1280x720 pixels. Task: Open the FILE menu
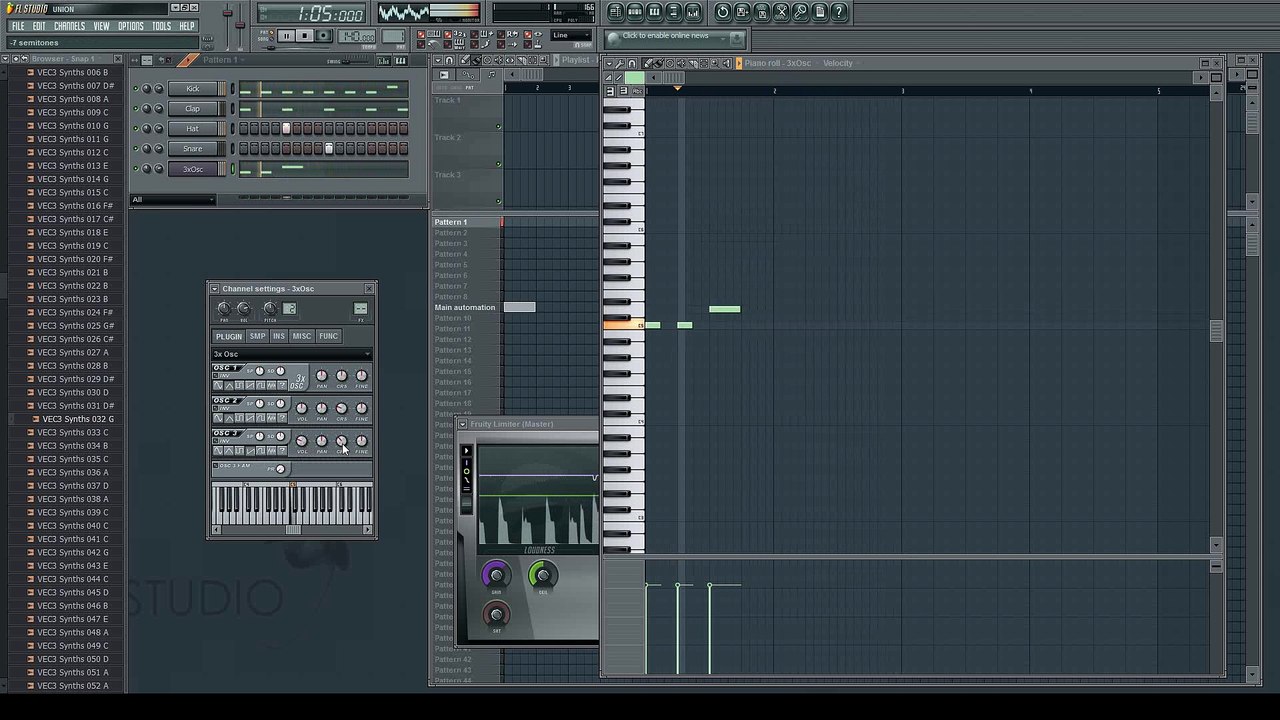pyautogui.click(x=18, y=26)
